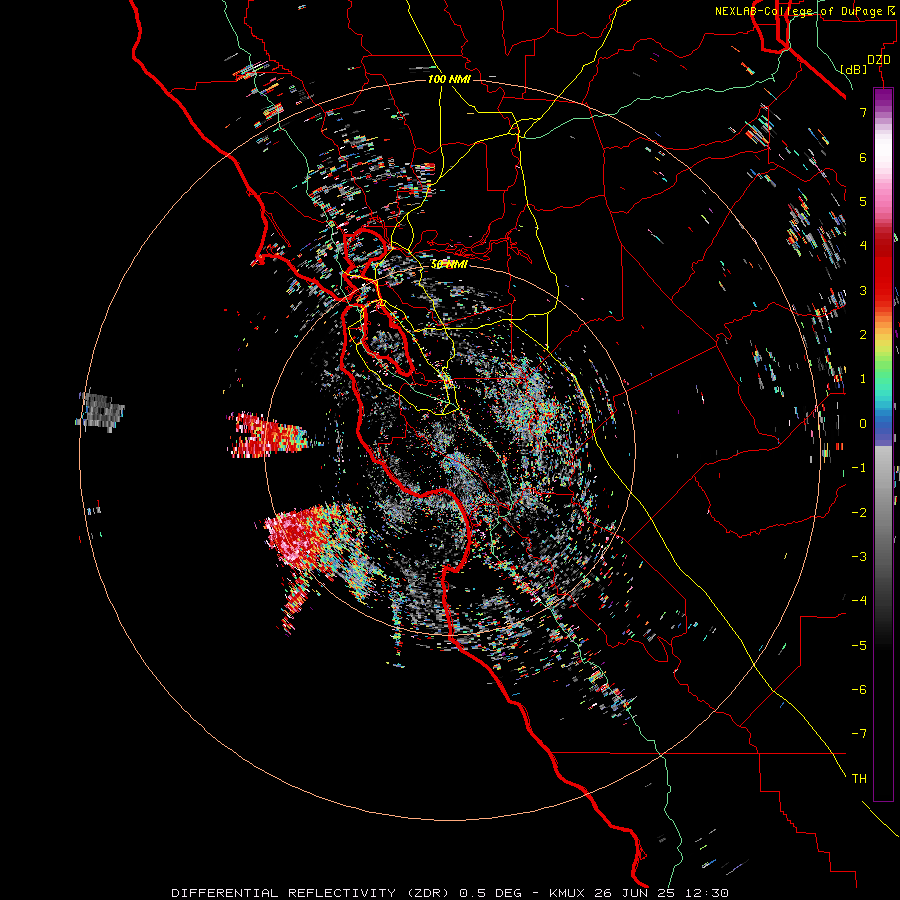Click the -5 value on the scale
This screenshot has width=900, height=900.
859,646
